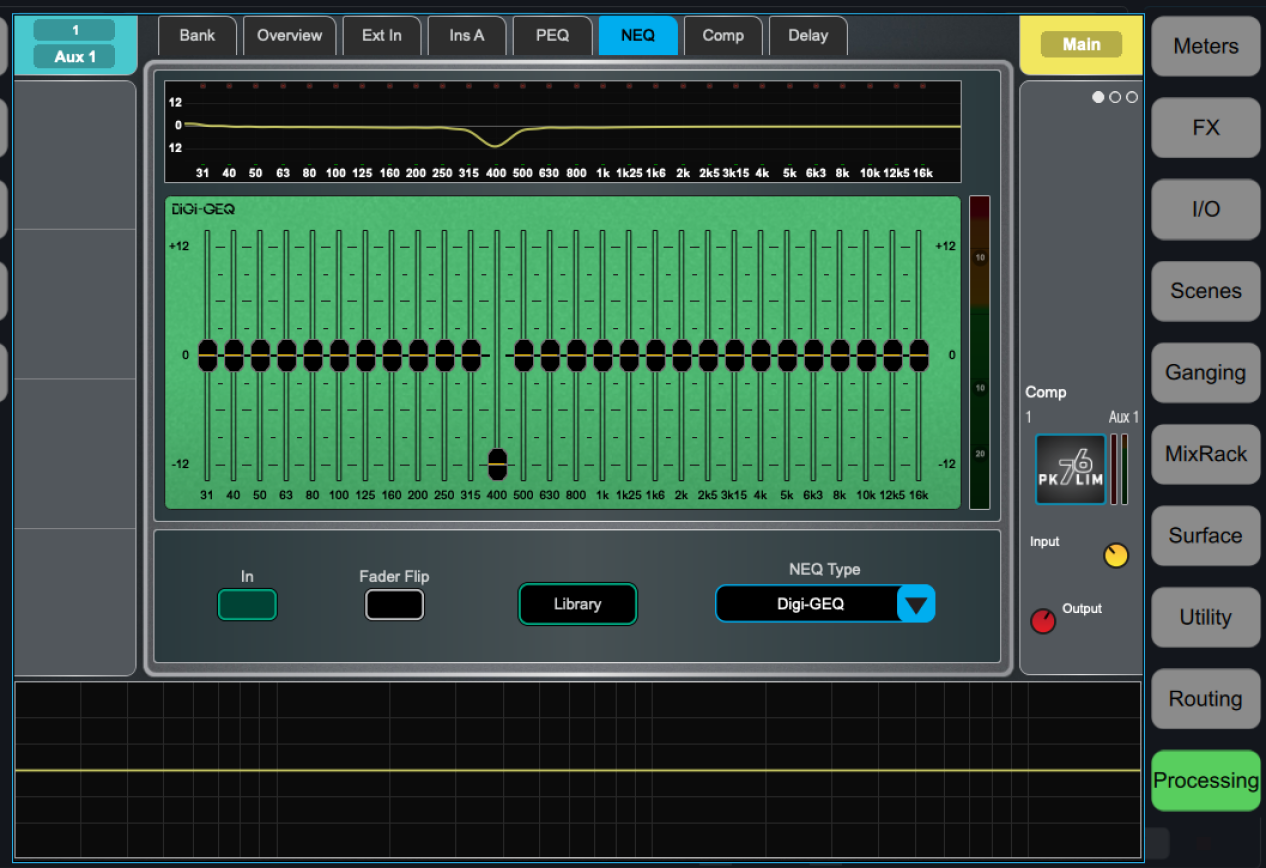Open the Meters screen
The height and width of the screenshot is (868, 1266).
(1205, 46)
